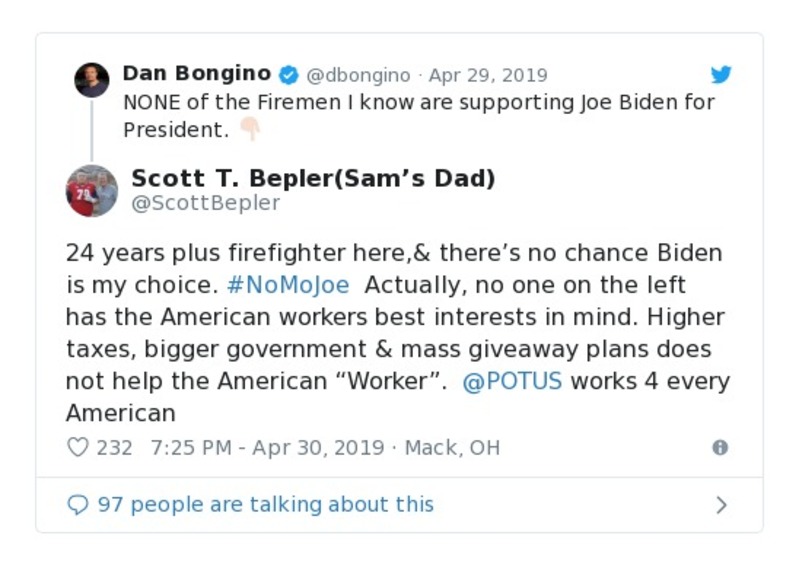799x583 pixels.
Task: Click the 232 likes count
Action: tap(114, 447)
